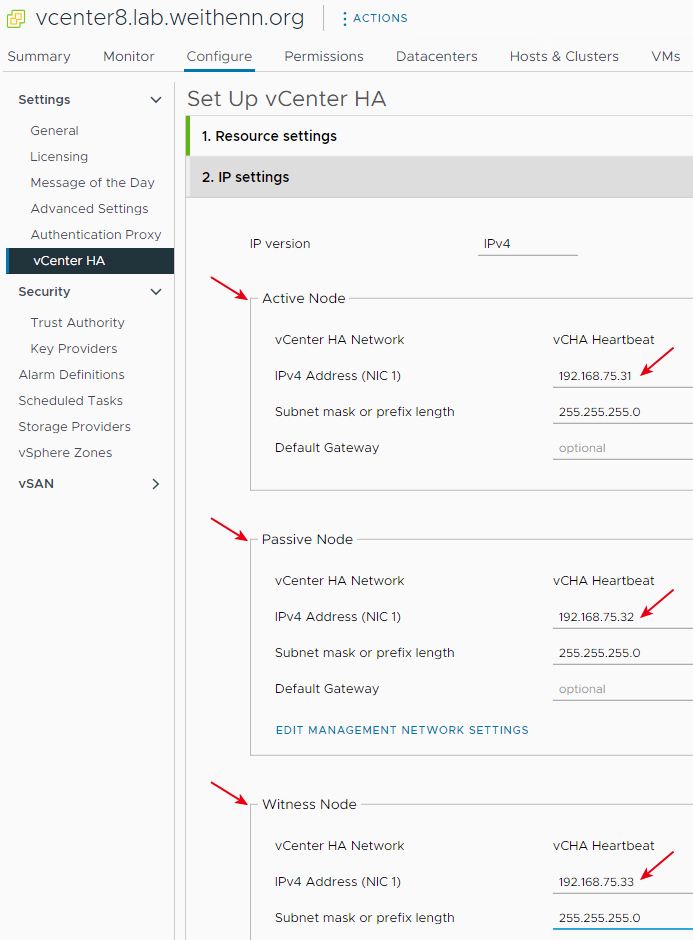Open the Permissions tab

pyautogui.click(x=324, y=56)
